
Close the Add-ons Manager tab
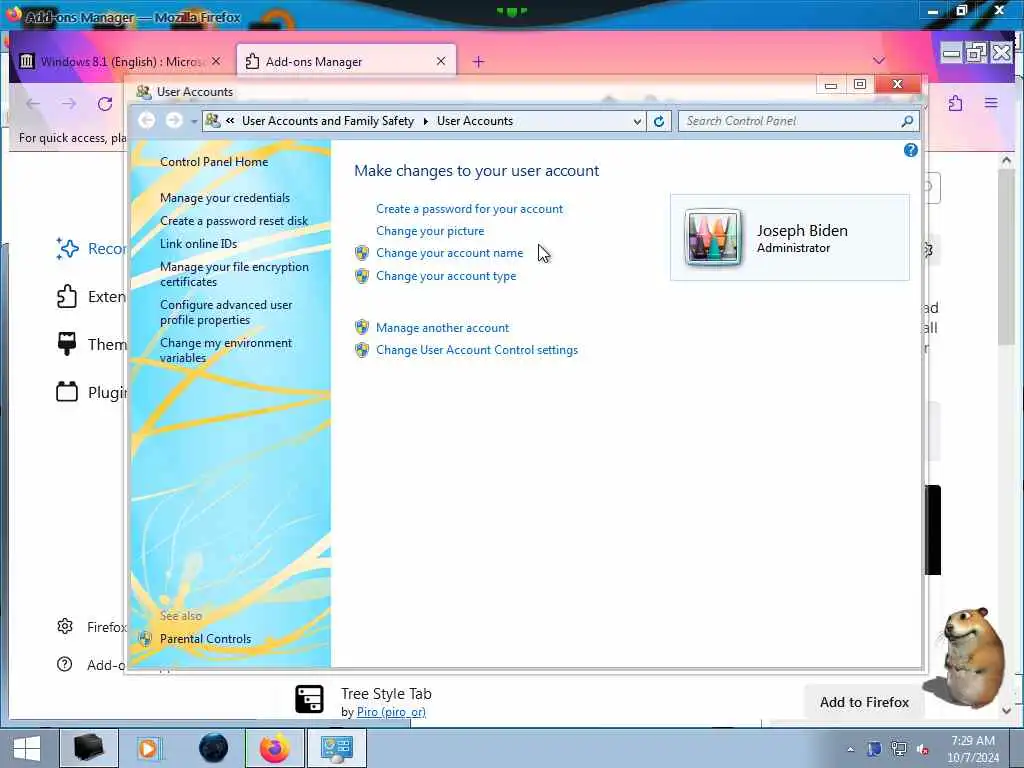pyautogui.click(x=441, y=61)
